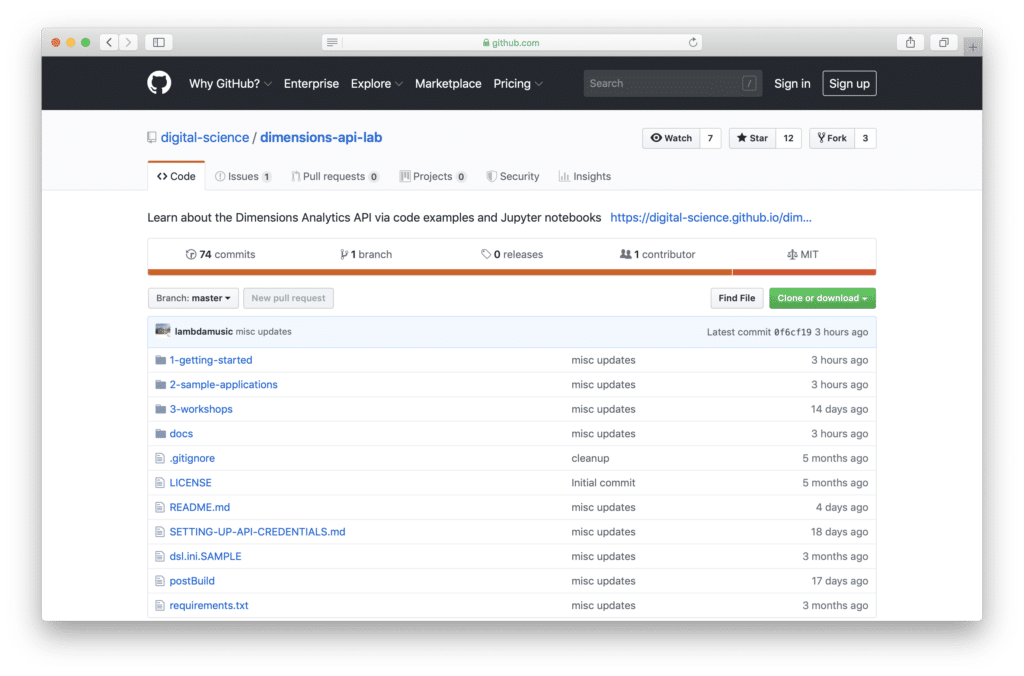Switch to the Issues tab
Image resolution: width=1024 pixels, height=676 pixels.
click(243, 176)
